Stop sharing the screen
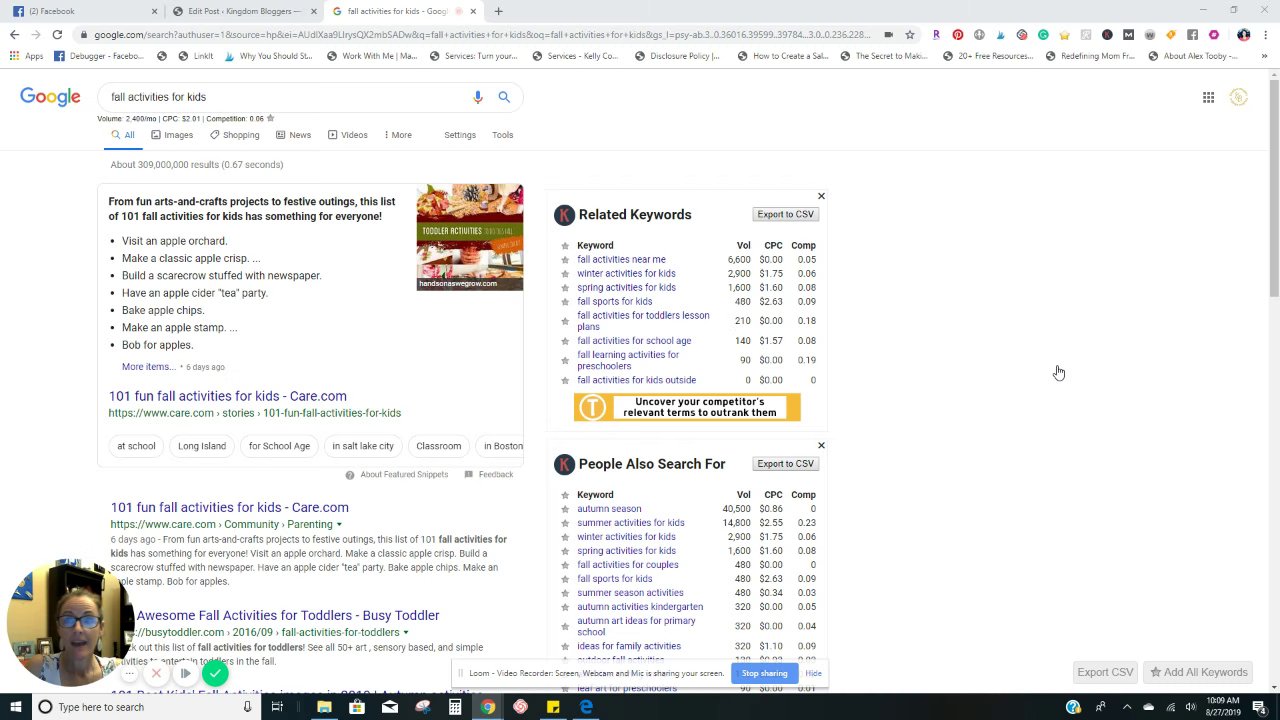The height and width of the screenshot is (720, 1280). 764,673
